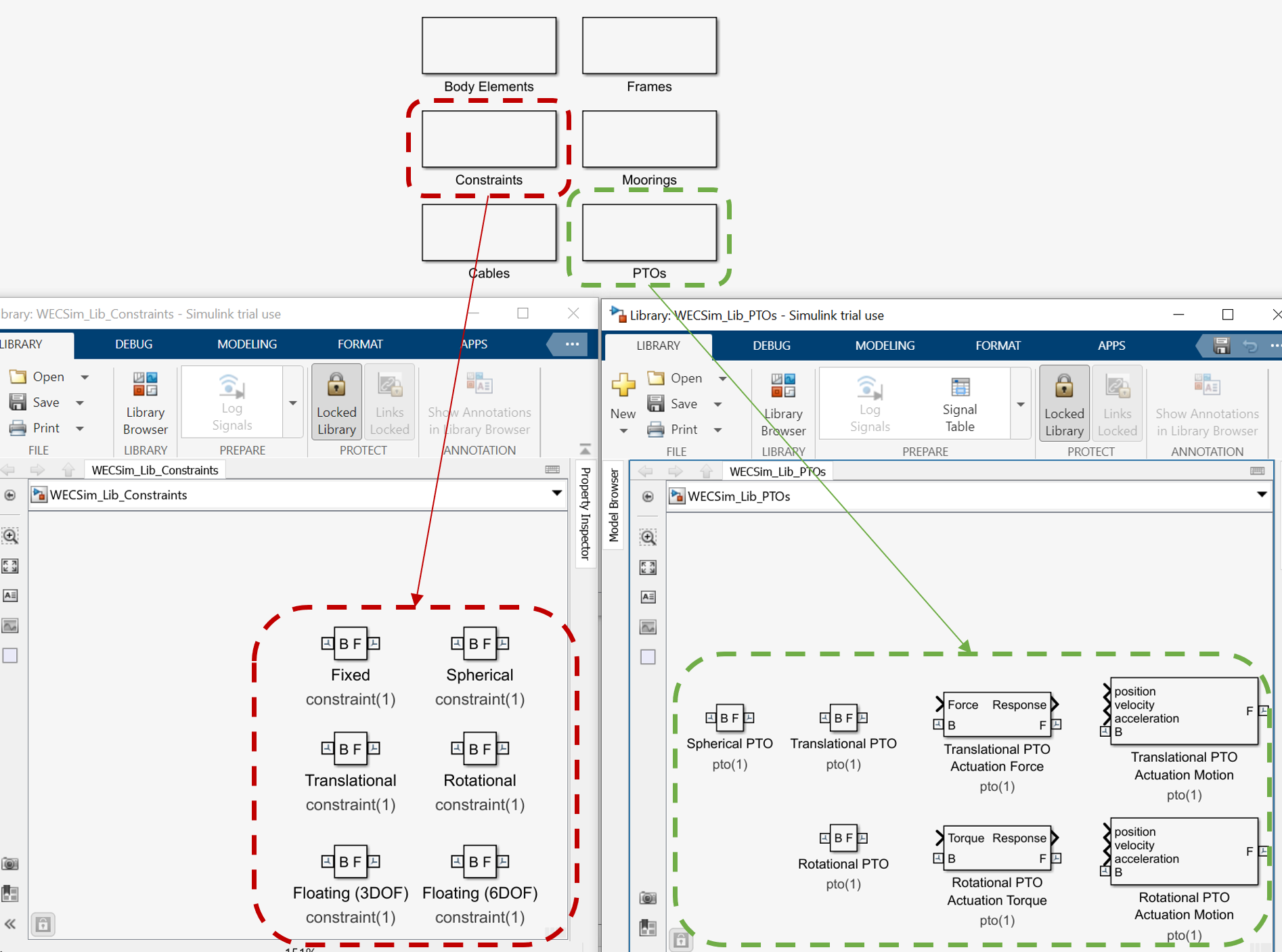Switch to APPS tab in Constraints window
The image size is (1282, 952).
coord(474,344)
